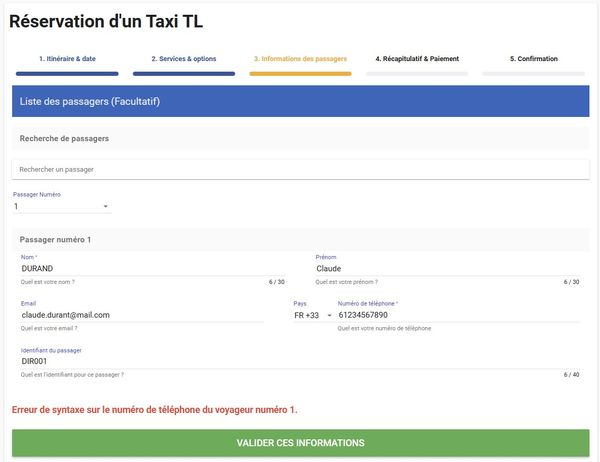Click the Recherche de passagers section heading

click(x=64, y=138)
